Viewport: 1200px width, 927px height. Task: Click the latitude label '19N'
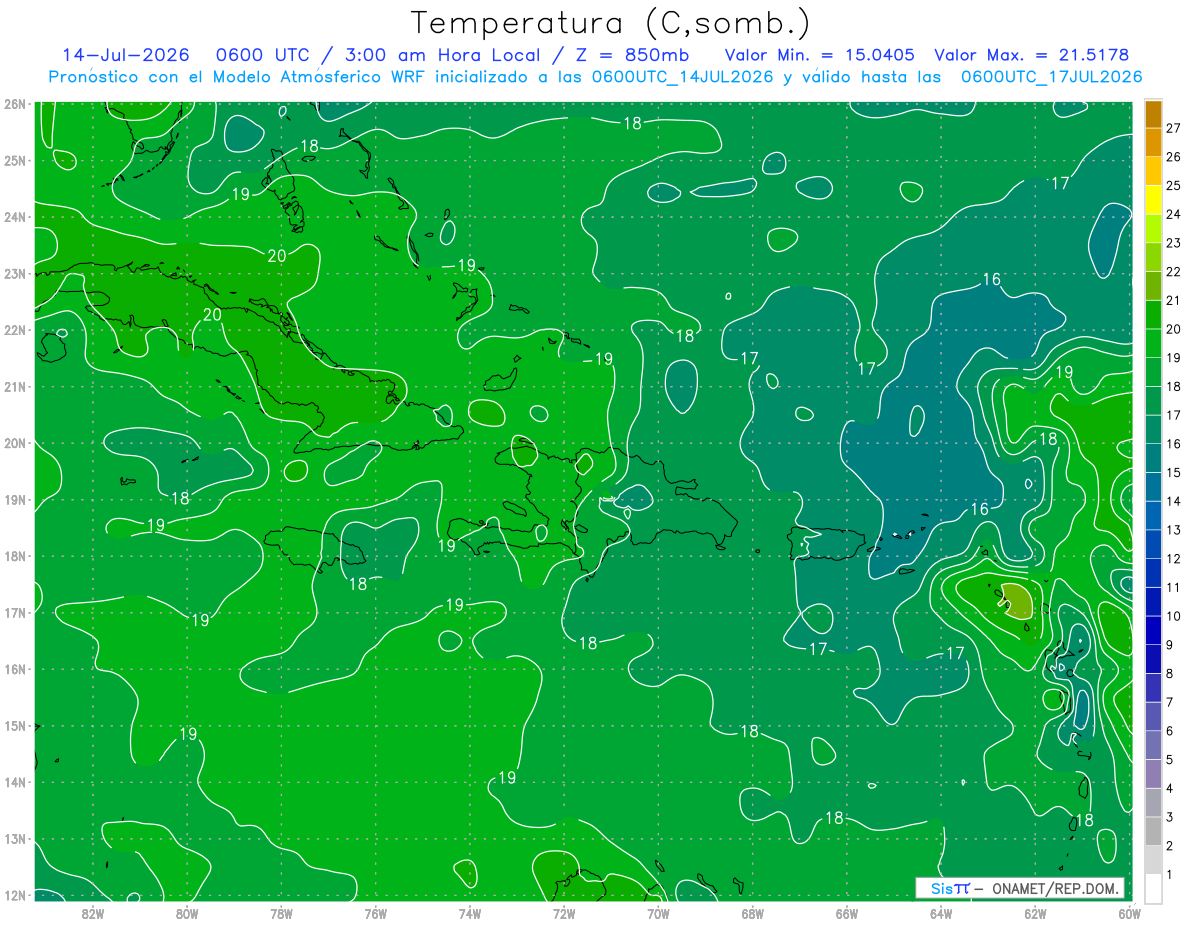[14, 499]
